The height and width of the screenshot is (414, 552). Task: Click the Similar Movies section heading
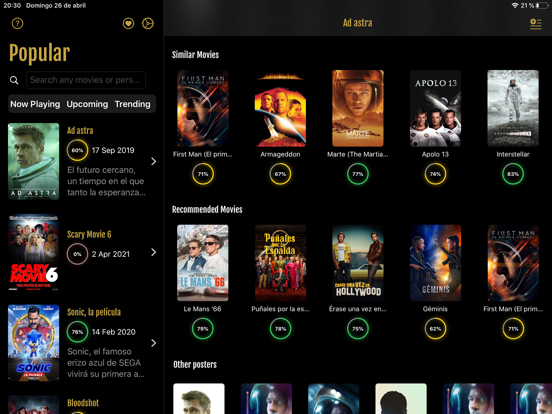point(195,55)
